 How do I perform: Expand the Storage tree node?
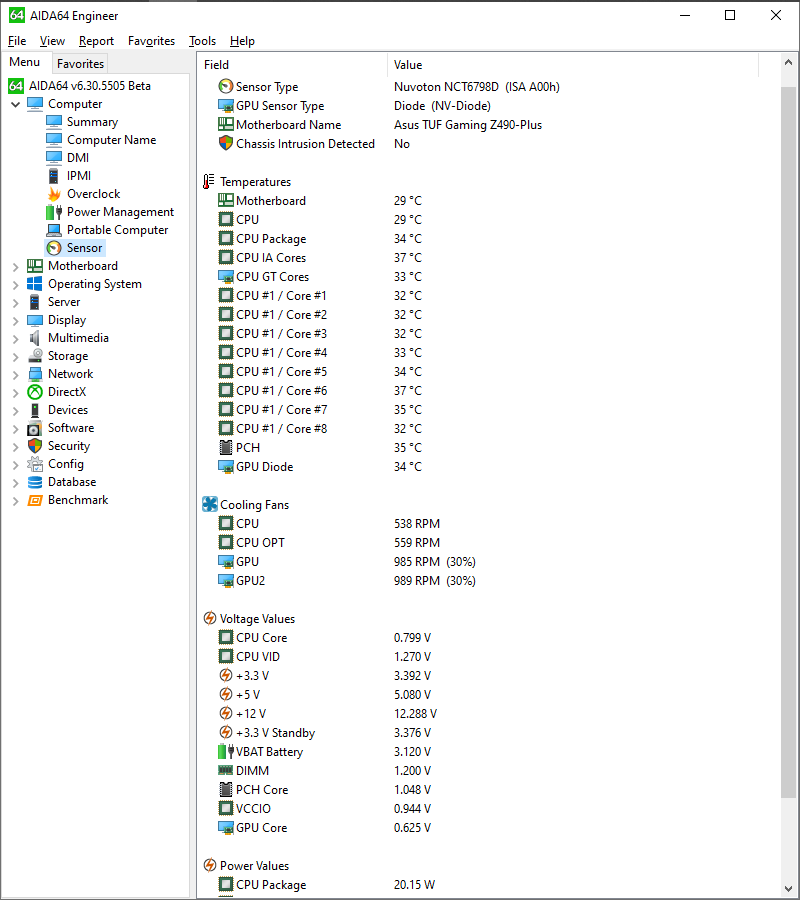[15, 356]
